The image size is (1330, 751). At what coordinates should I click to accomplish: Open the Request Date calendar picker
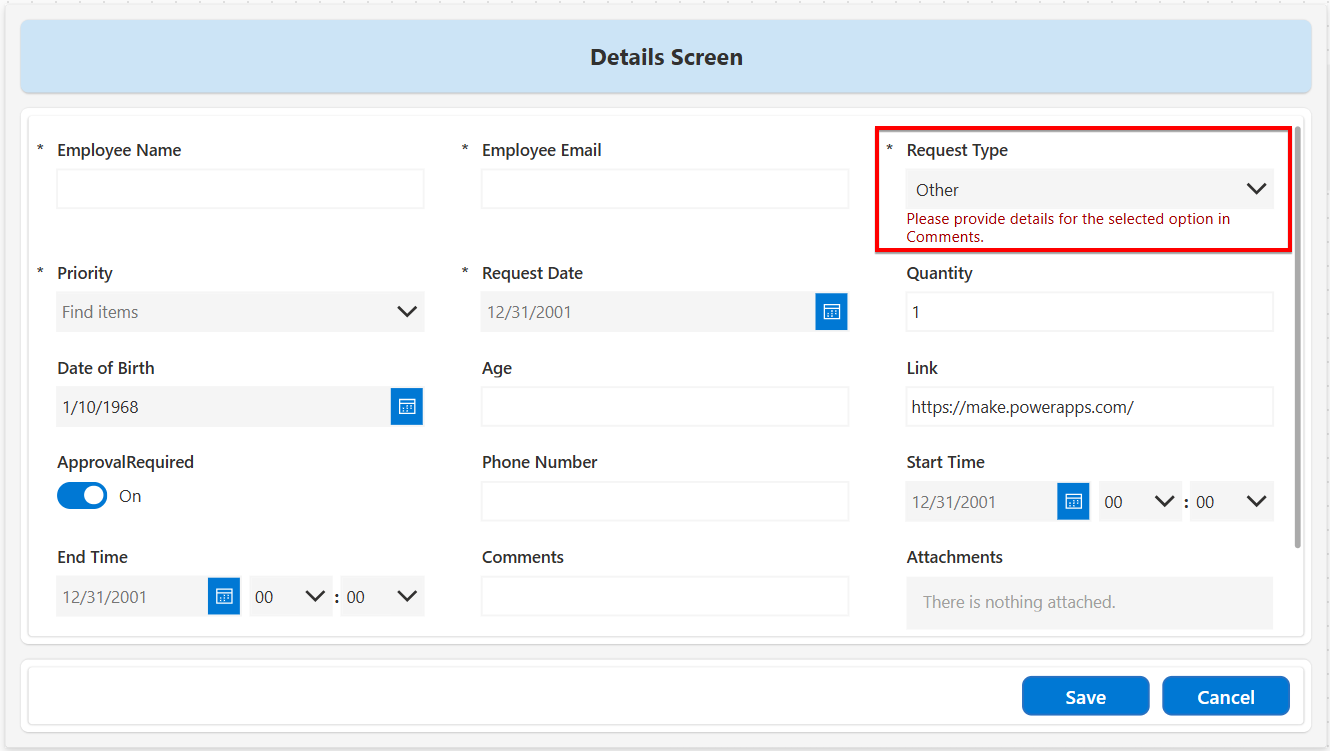coord(831,312)
